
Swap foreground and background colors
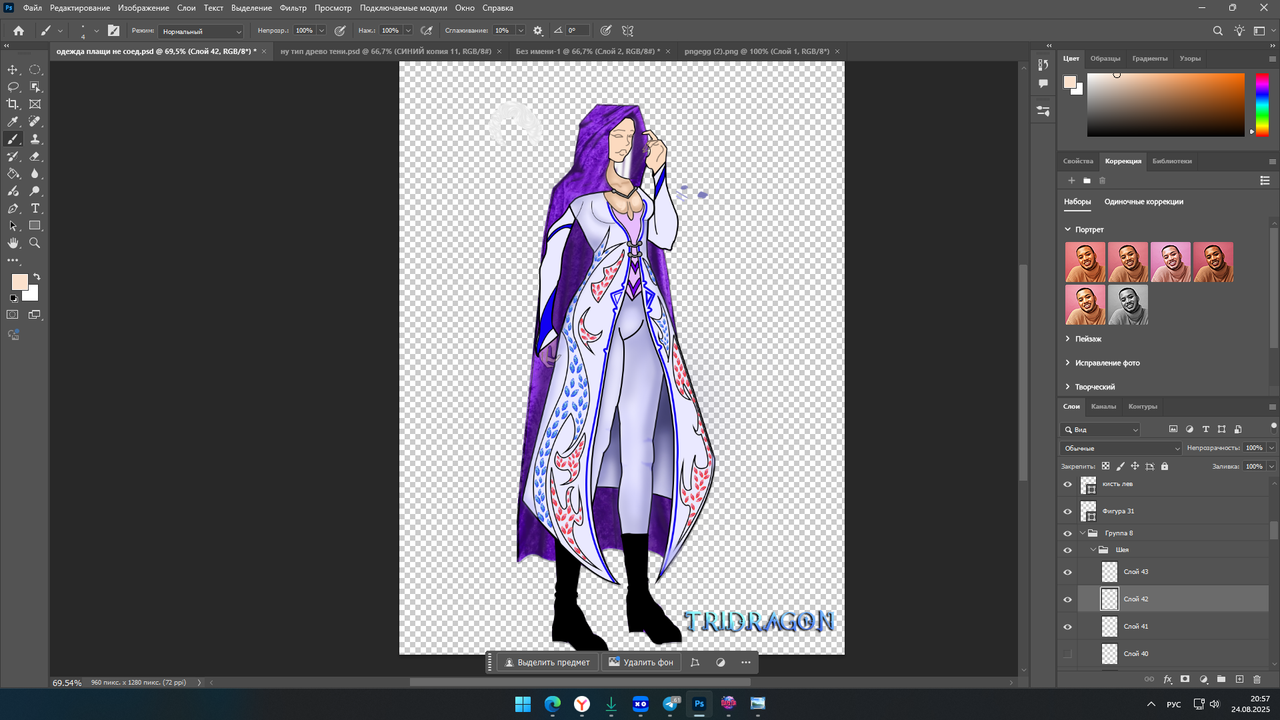pyautogui.click(x=36, y=277)
